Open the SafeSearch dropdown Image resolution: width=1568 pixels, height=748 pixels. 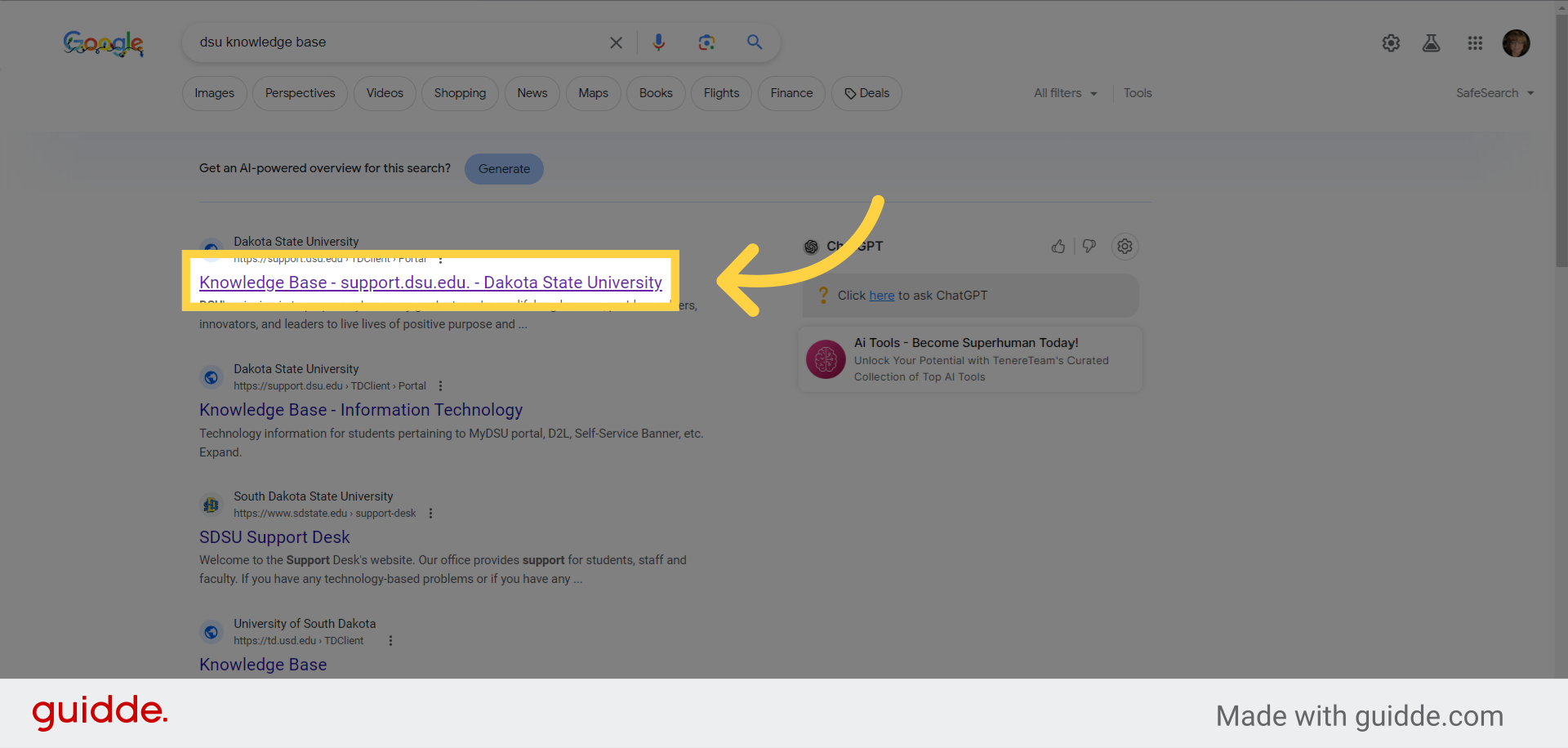pos(1494,93)
